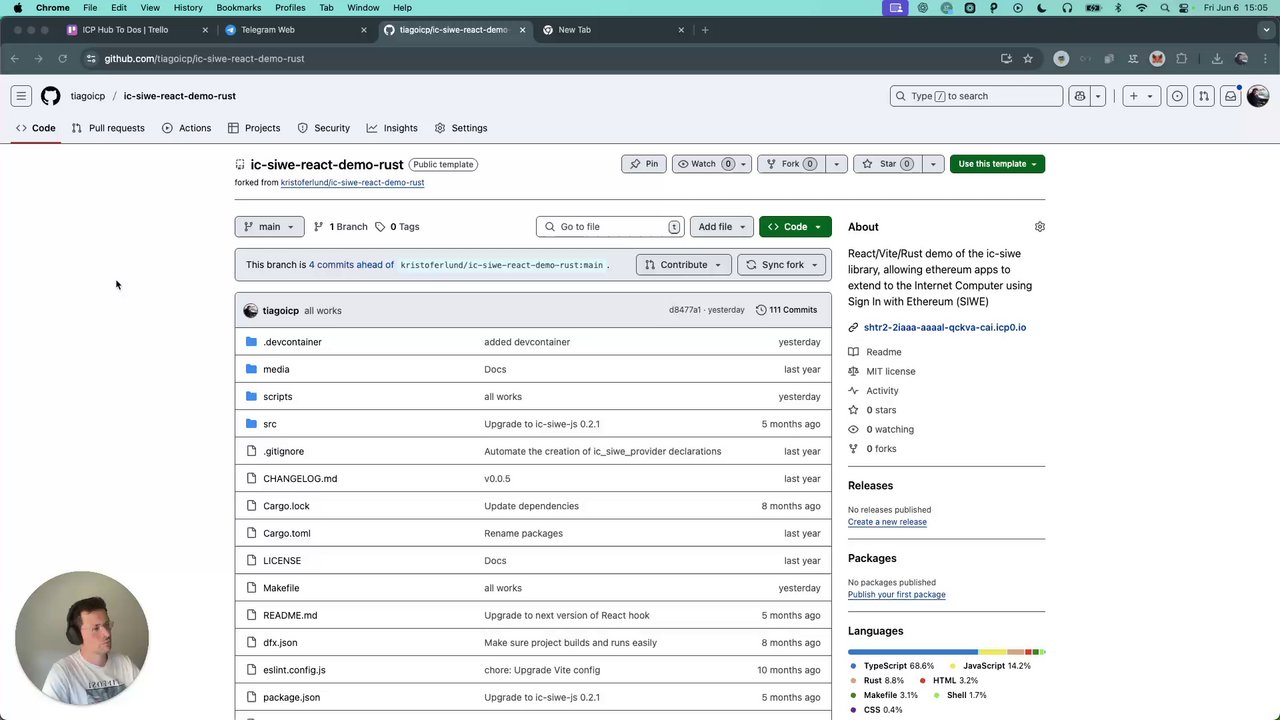Open the green Code dropdown
The height and width of the screenshot is (720, 1280).
pos(795,227)
